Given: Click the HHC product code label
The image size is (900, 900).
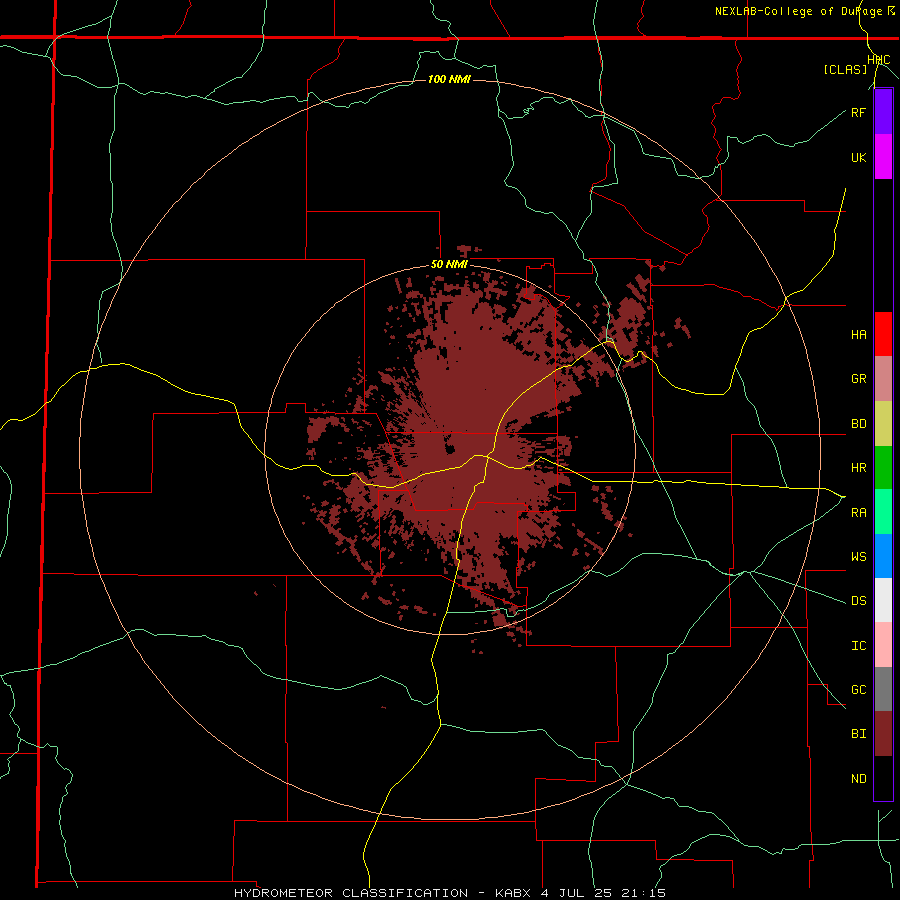Looking at the screenshot, I should pyautogui.click(x=878, y=60).
